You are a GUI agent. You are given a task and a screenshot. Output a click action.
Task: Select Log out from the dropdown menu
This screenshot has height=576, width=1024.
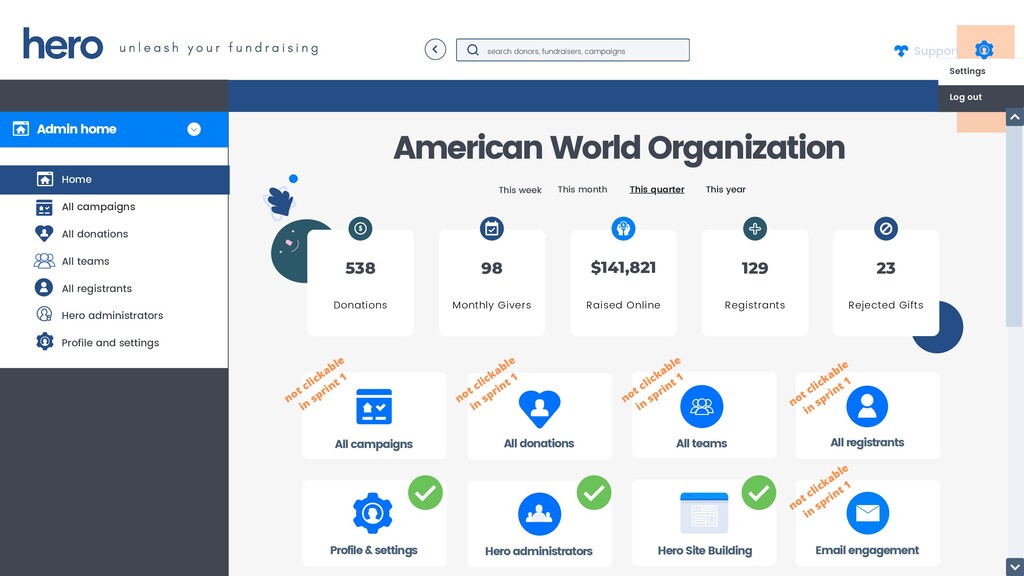pos(966,97)
